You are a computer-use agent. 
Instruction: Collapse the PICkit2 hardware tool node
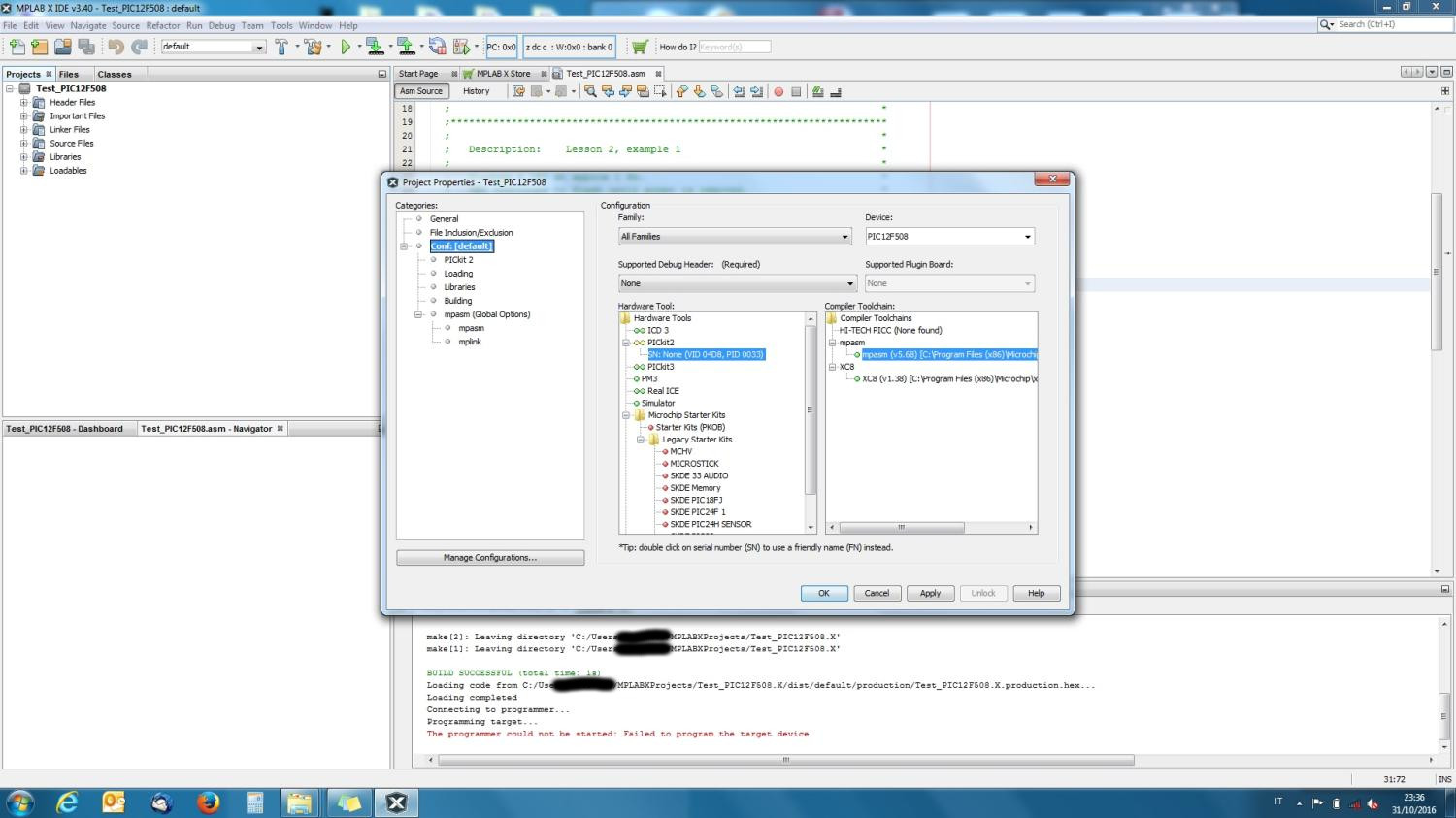pos(626,343)
